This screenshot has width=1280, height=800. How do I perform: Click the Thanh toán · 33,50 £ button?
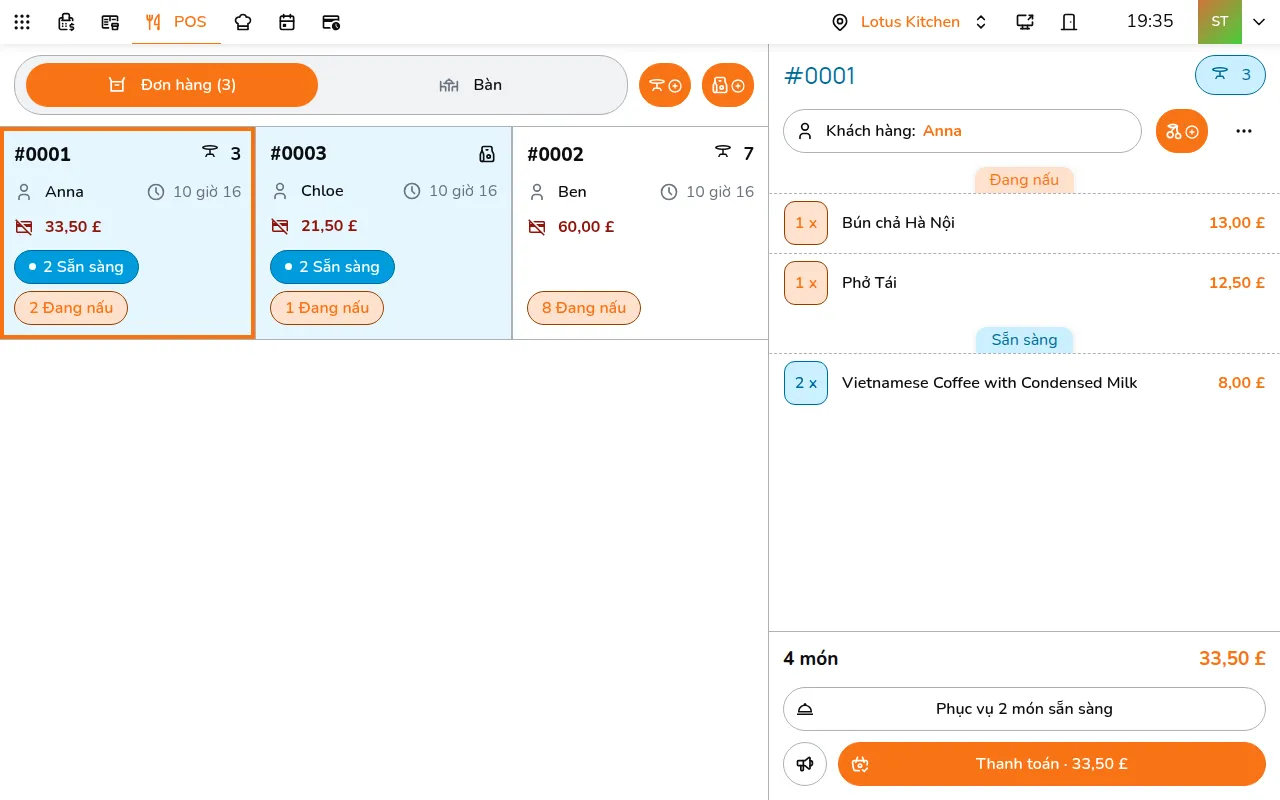point(1052,764)
